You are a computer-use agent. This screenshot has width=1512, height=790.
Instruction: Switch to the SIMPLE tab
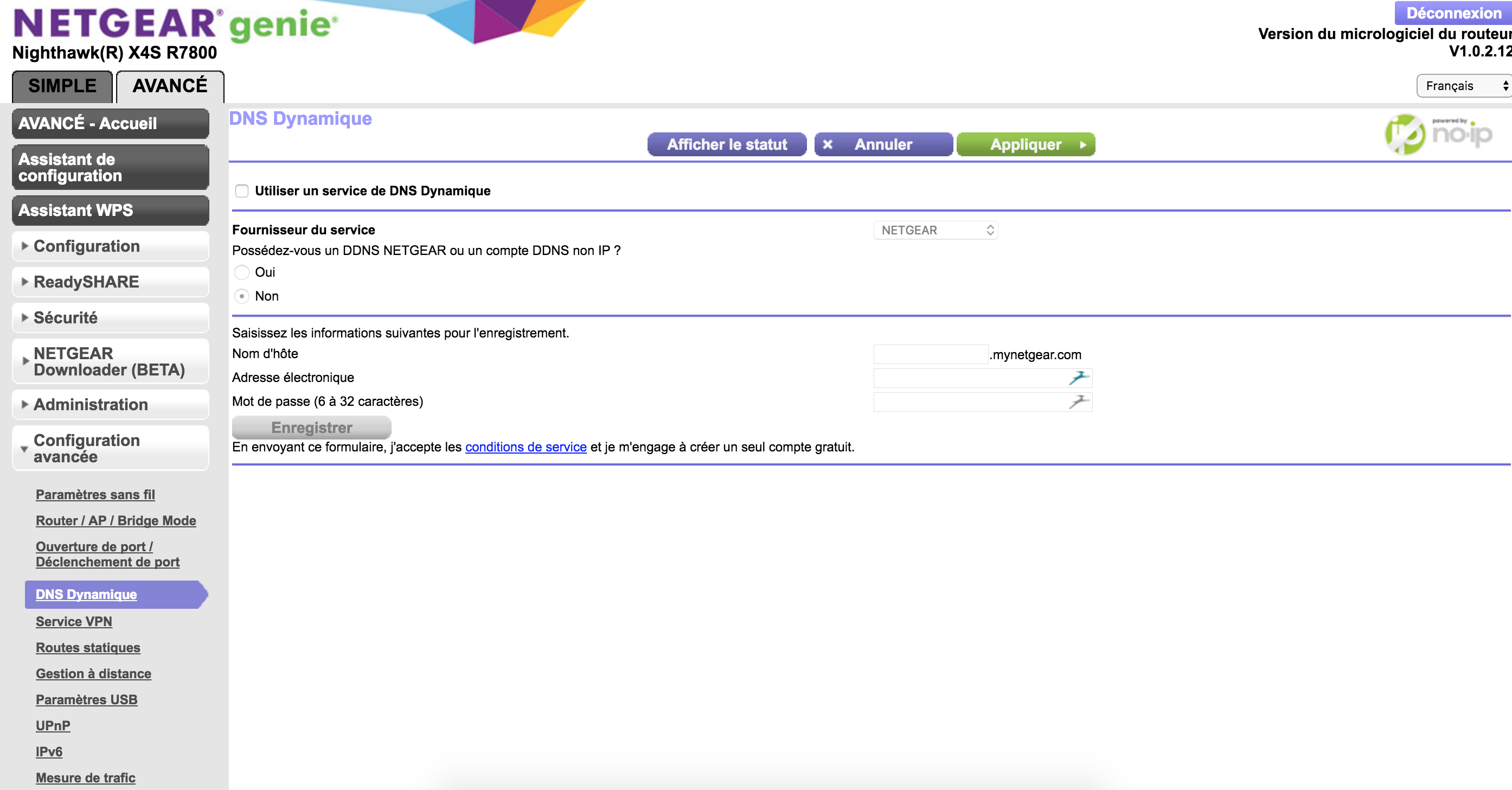62,86
